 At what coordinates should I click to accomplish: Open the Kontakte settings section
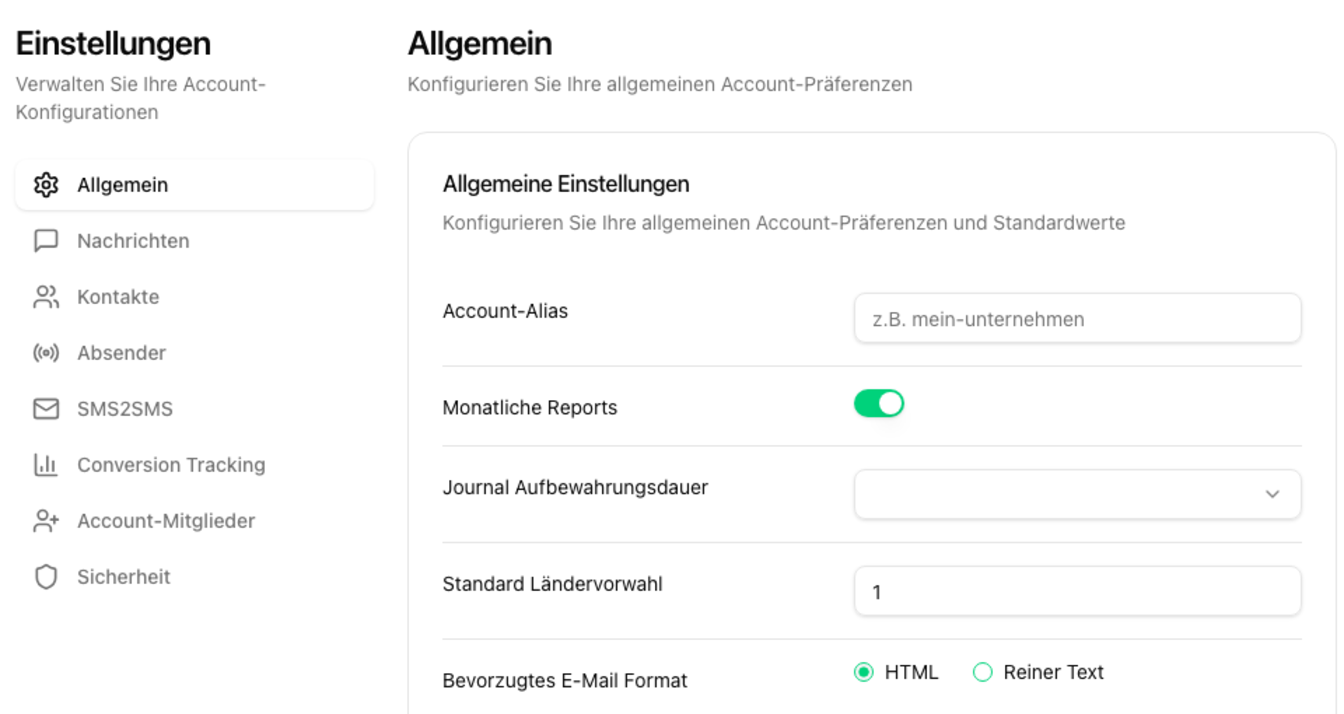coord(118,297)
